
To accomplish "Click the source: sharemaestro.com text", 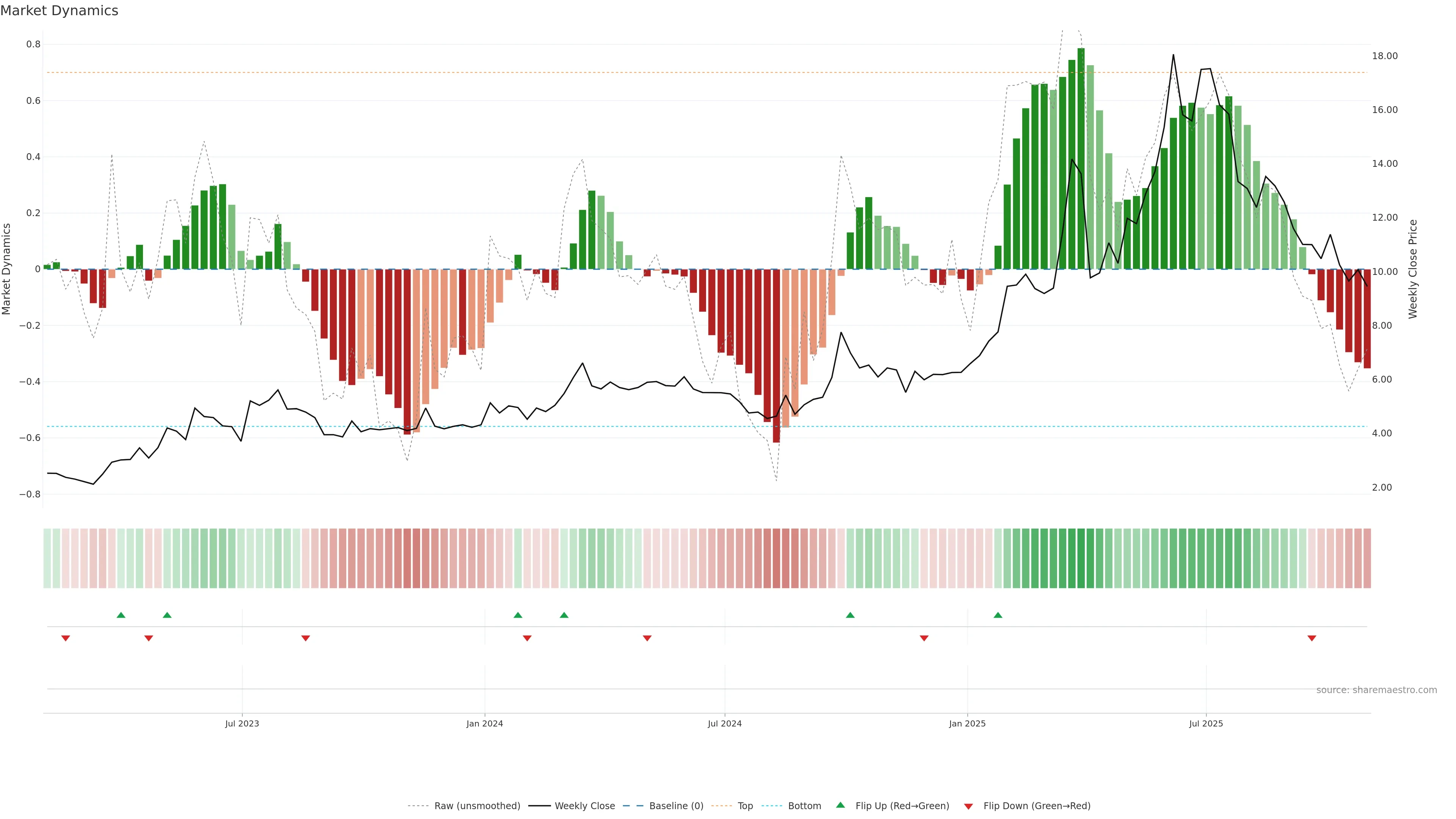I will click(x=1376, y=690).
